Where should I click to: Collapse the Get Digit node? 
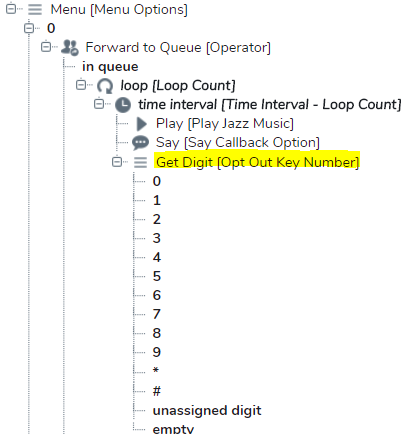click(x=117, y=162)
